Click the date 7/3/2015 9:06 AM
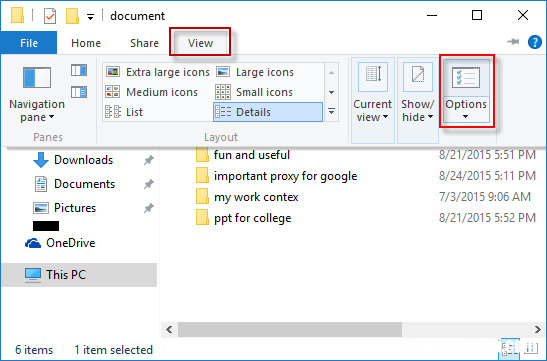 click(x=485, y=197)
